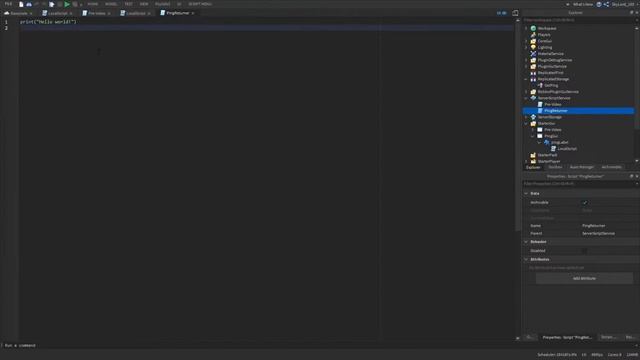Close the PingReturner script tab

tap(193, 13)
